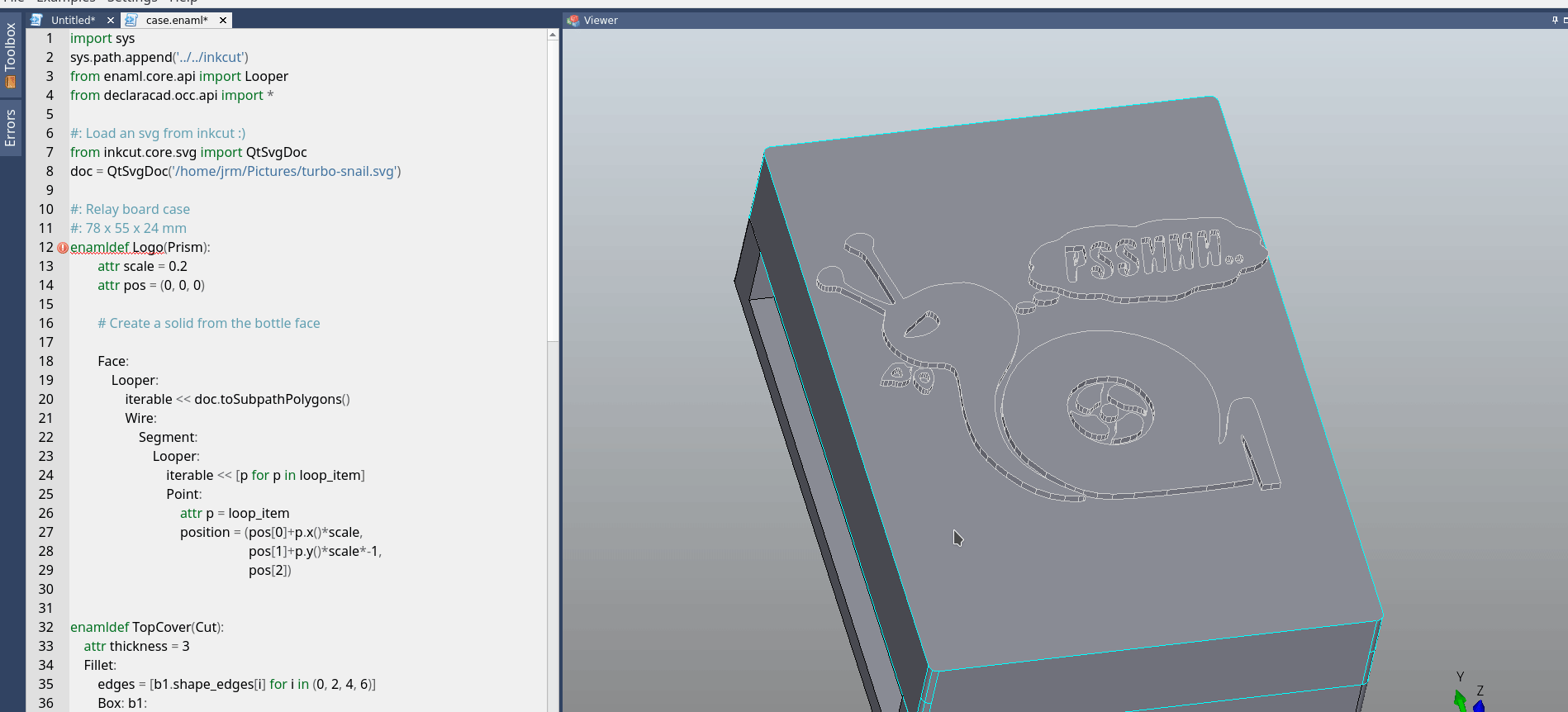Screen dimensions: 1568x712
Task: Click the 'pos[2])' line
Action: click(270, 570)
